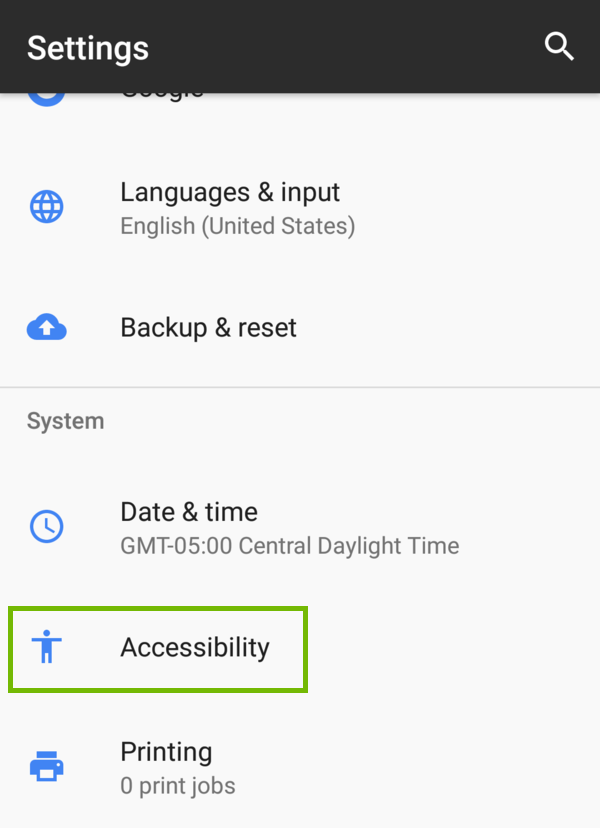The height and width of the screenshot is (828, 600).
Task: Open Date & time settings
Action: point(189,511)
